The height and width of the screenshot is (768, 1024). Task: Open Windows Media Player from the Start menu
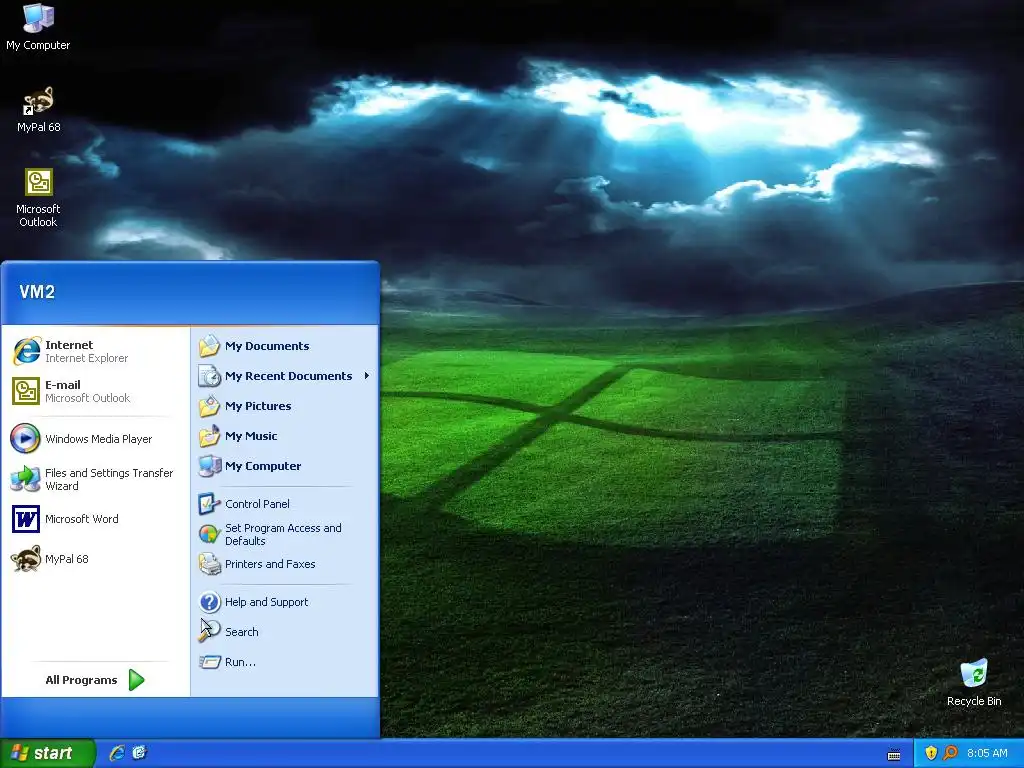point(95,439)
